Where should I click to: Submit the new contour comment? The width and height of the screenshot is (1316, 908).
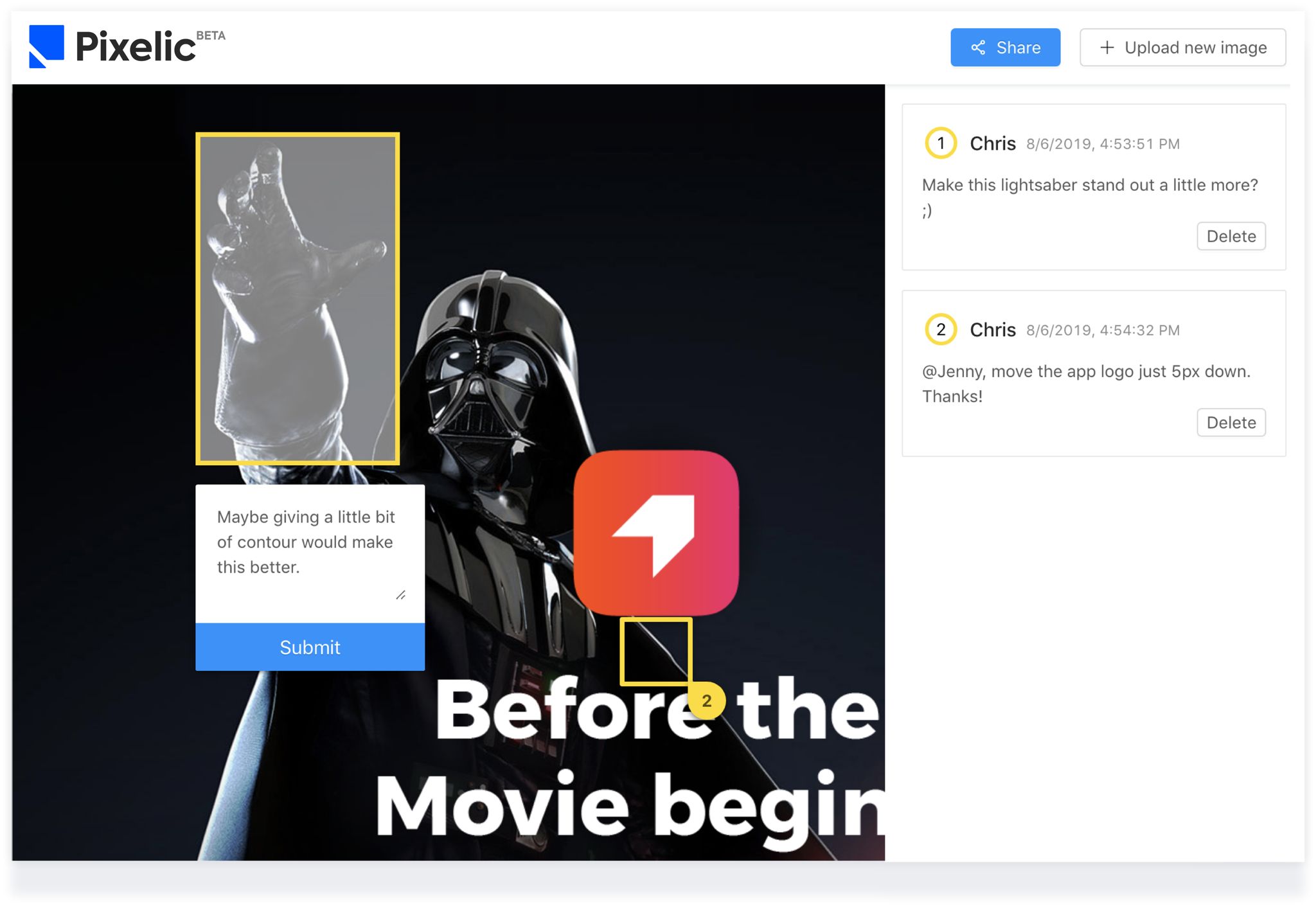(x=310, y=647)
